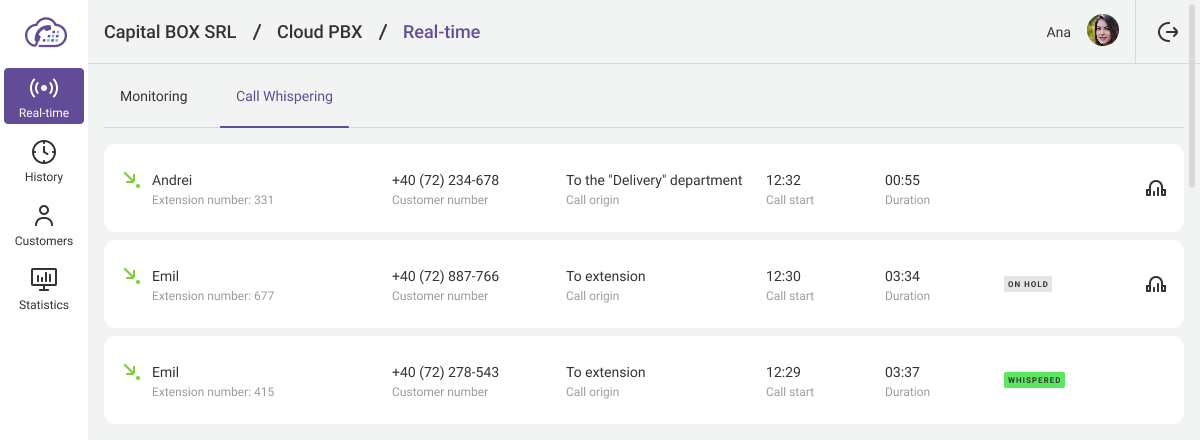Image resolution: width=1200 pixels, height=440 pixels.
Task: Click the Real-time breadcrumb label
Action: pos(441,32)
